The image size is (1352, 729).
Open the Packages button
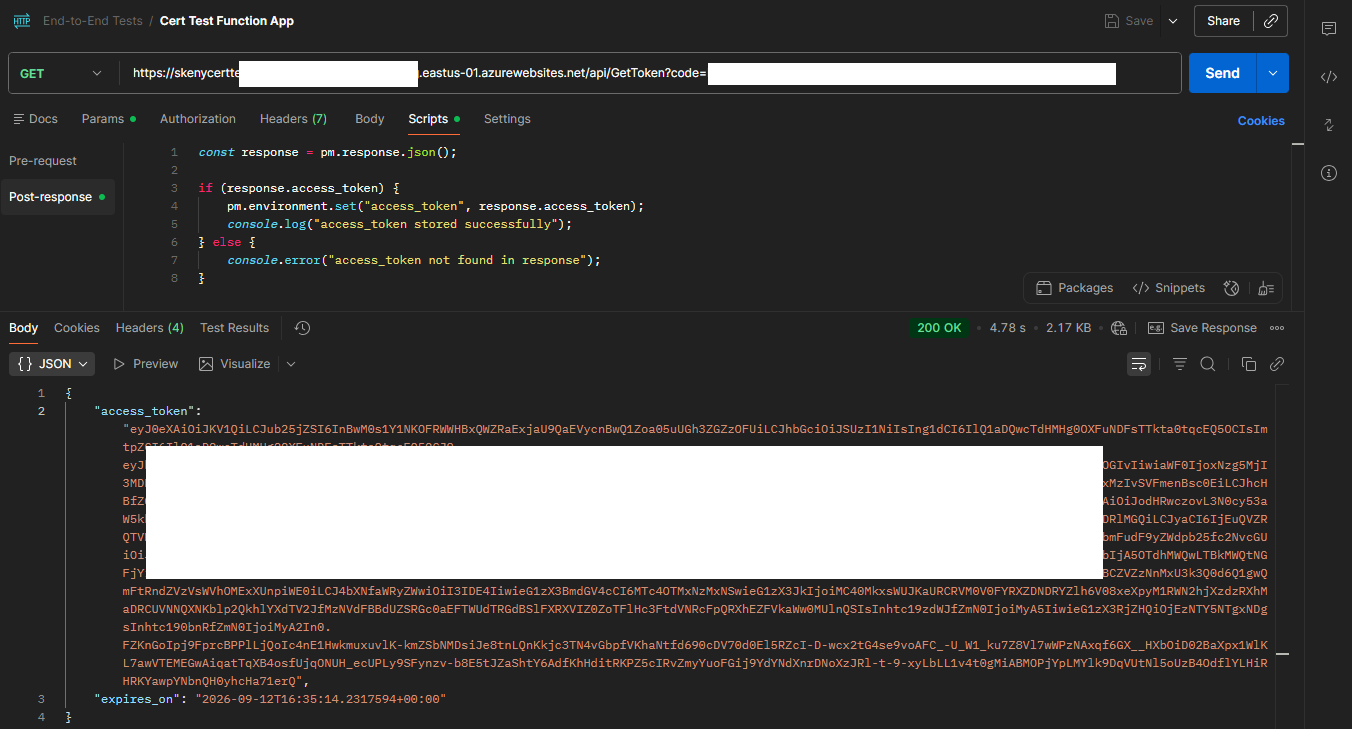[x=1074, y=288]
